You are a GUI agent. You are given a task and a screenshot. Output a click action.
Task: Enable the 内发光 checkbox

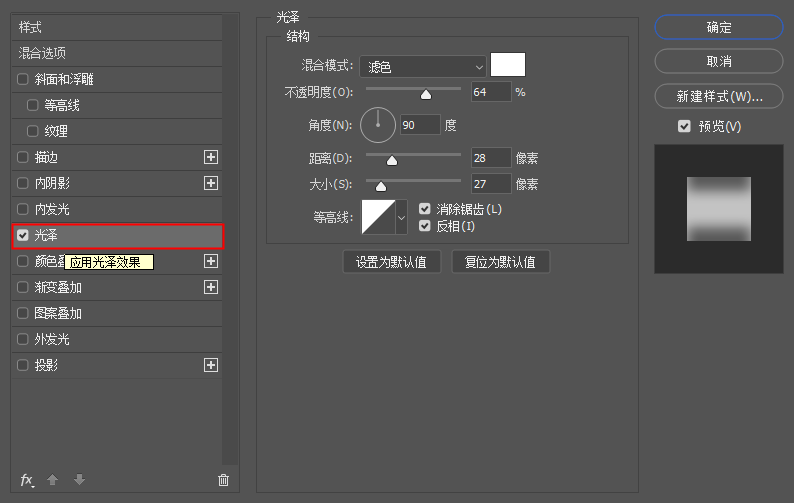point(23,209)
